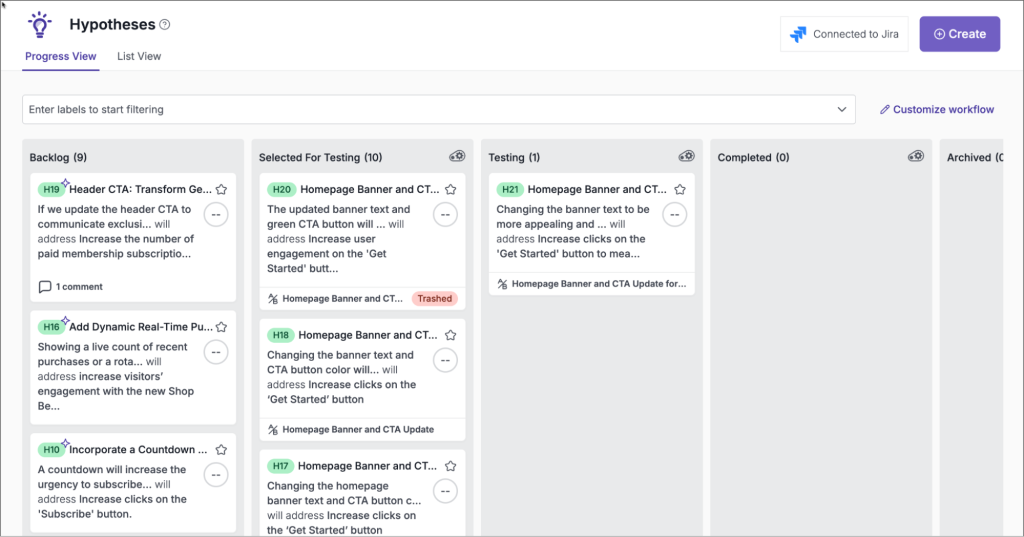Click the score circle on H21 card
The height and width of the screenshot is (537, 1024).
[x=675, y=214]
